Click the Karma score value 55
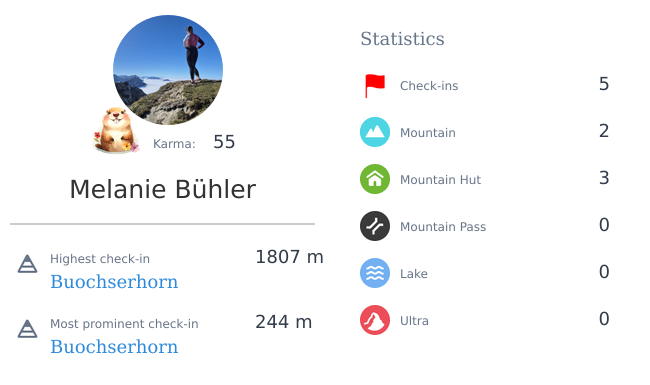The height and width of the screenshot is (385, 650). [x=224, y=142]
